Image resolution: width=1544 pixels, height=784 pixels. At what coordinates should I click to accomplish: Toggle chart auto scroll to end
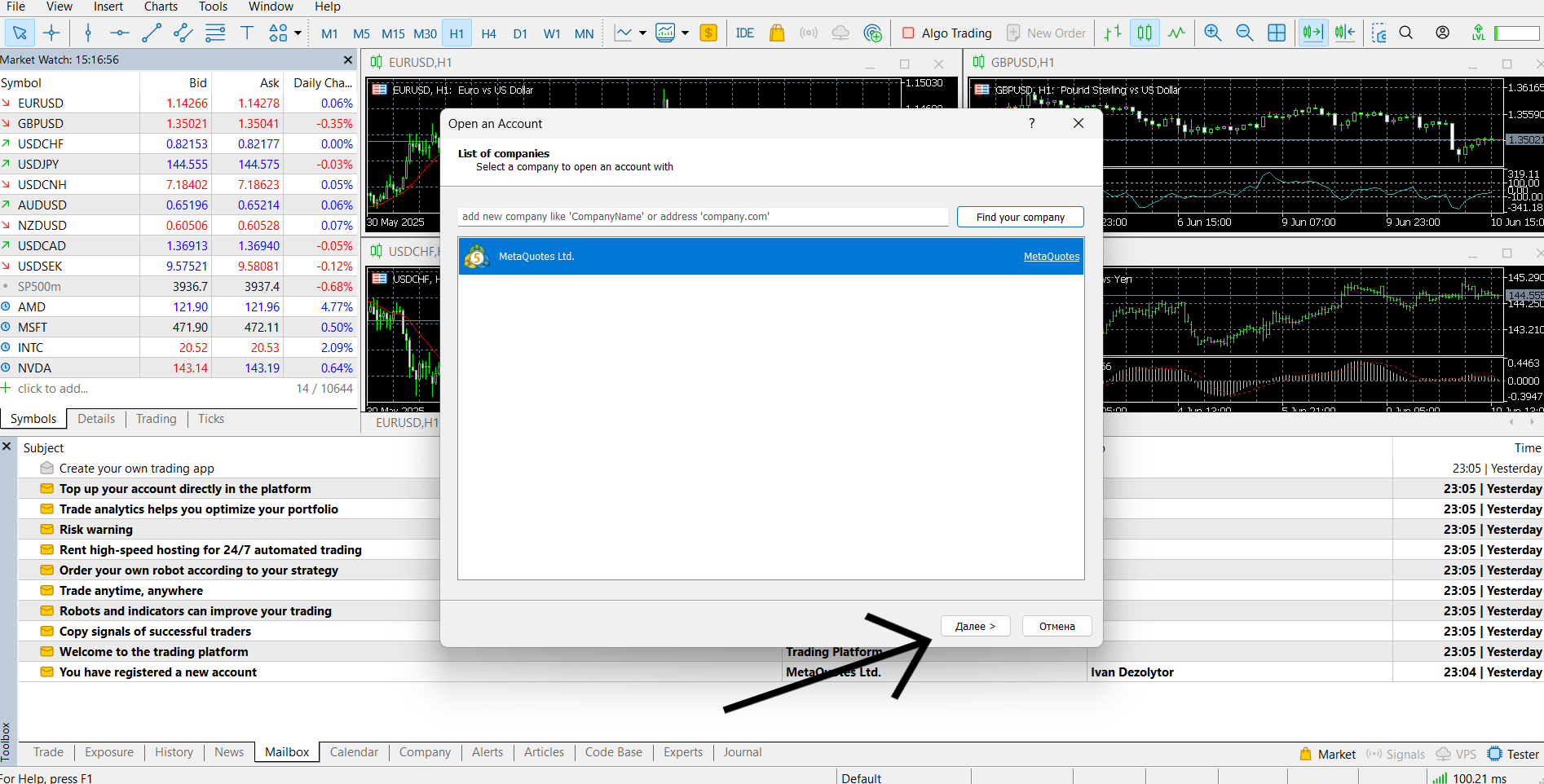tap(1312, 33)
